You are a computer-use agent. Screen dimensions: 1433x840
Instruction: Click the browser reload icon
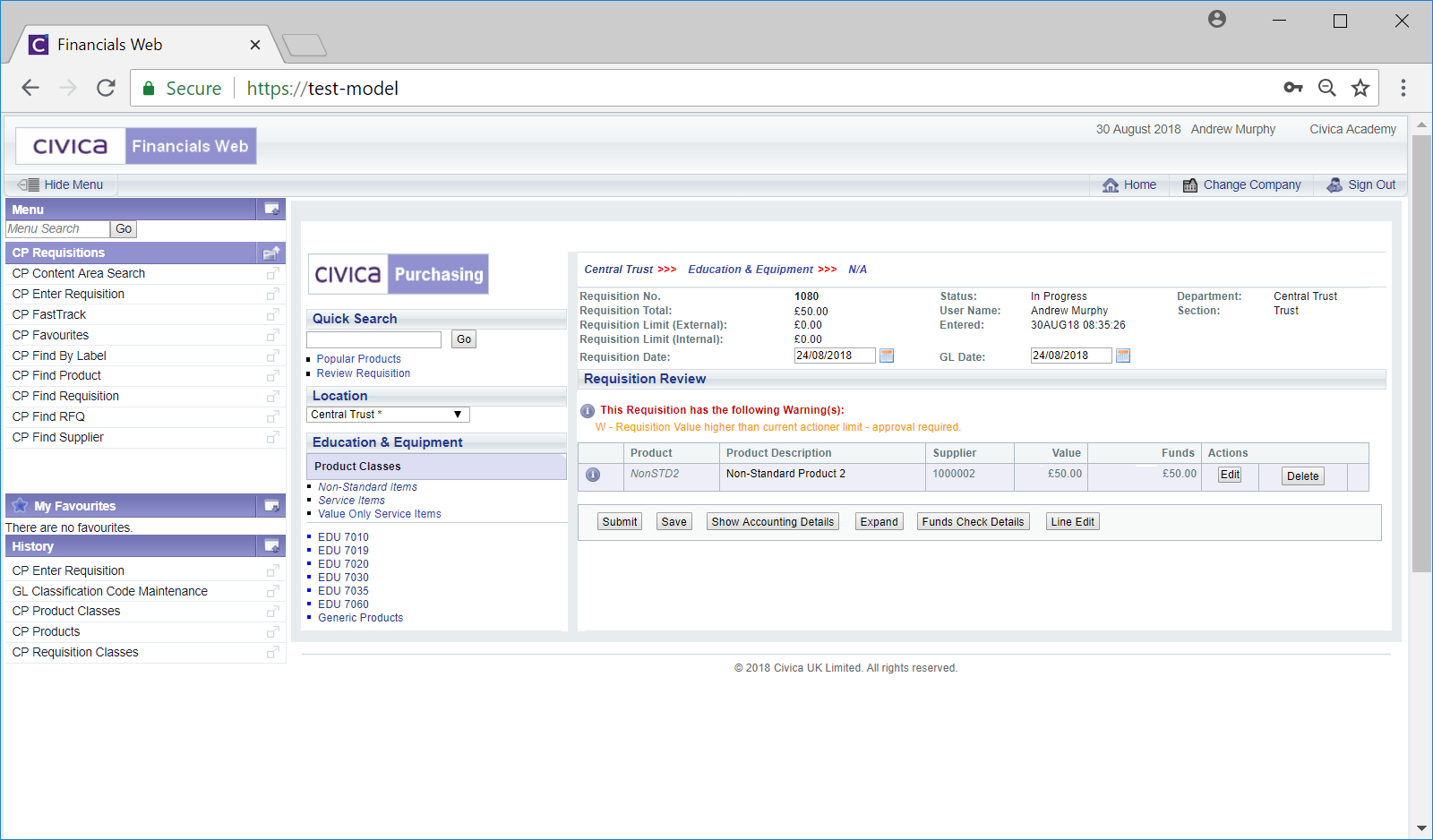tap(106, 88)
